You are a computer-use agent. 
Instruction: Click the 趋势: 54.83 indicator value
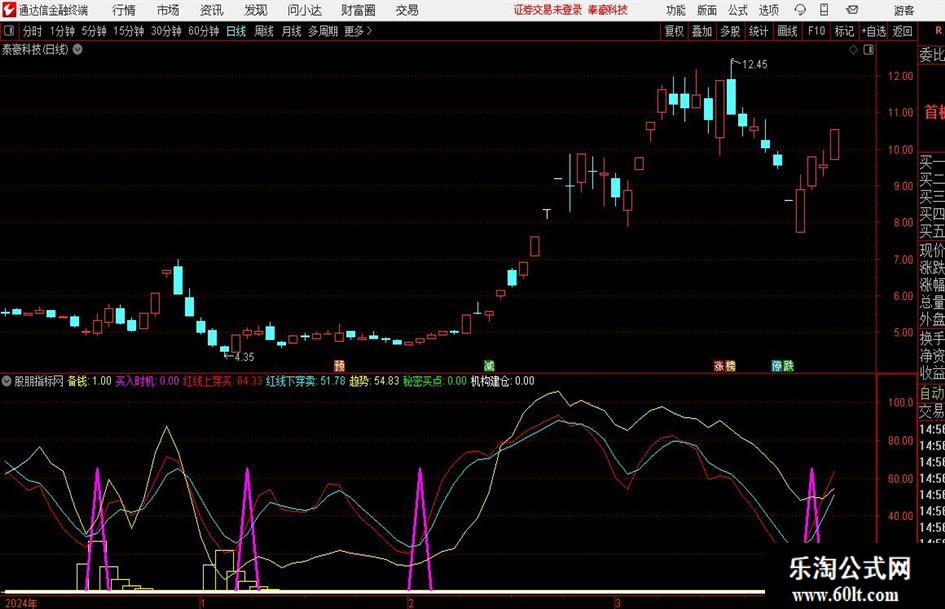[x=374, y=381]
